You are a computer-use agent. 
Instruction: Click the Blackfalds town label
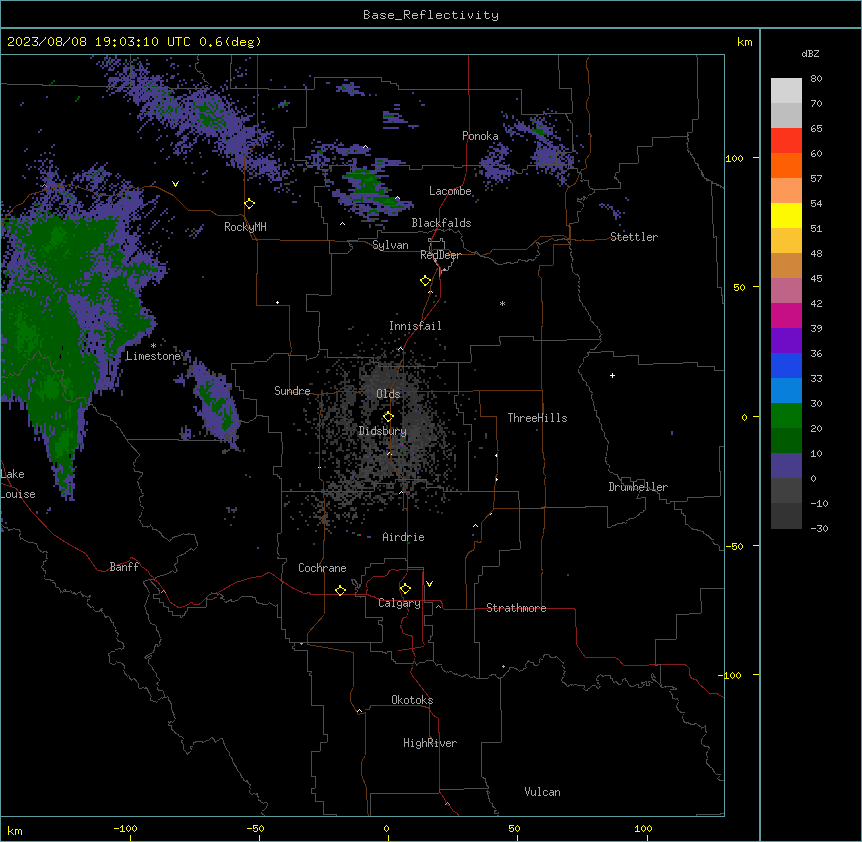(441, 223)
